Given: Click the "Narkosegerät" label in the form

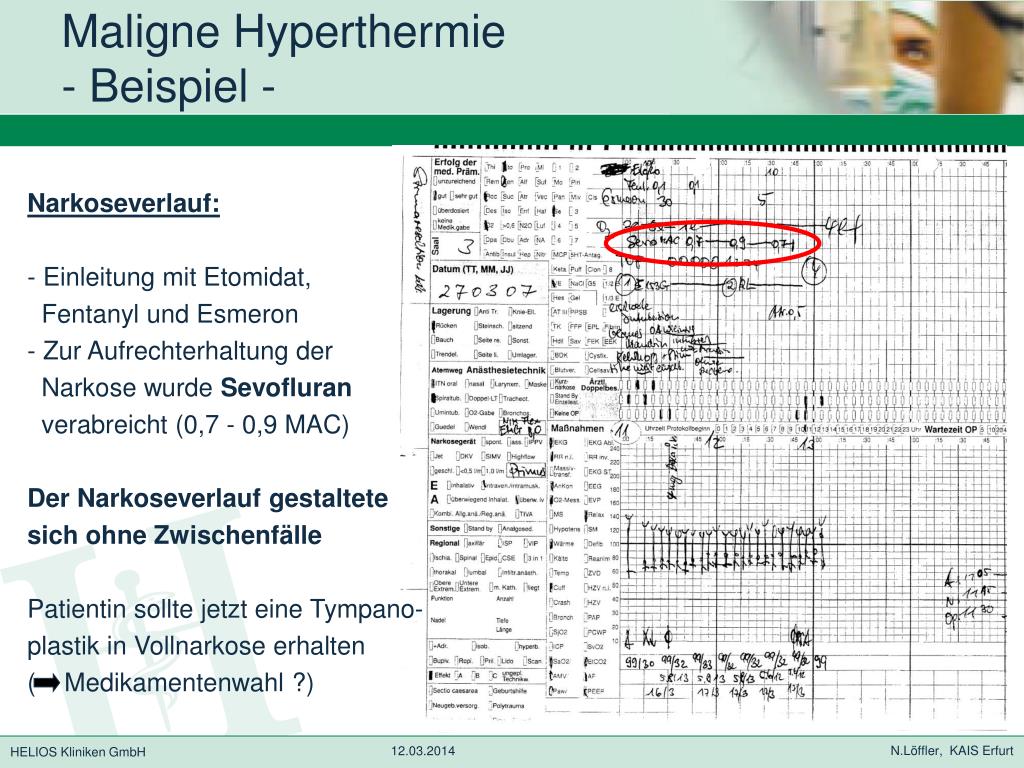Looking at the screenshot, I should [451, 441].
